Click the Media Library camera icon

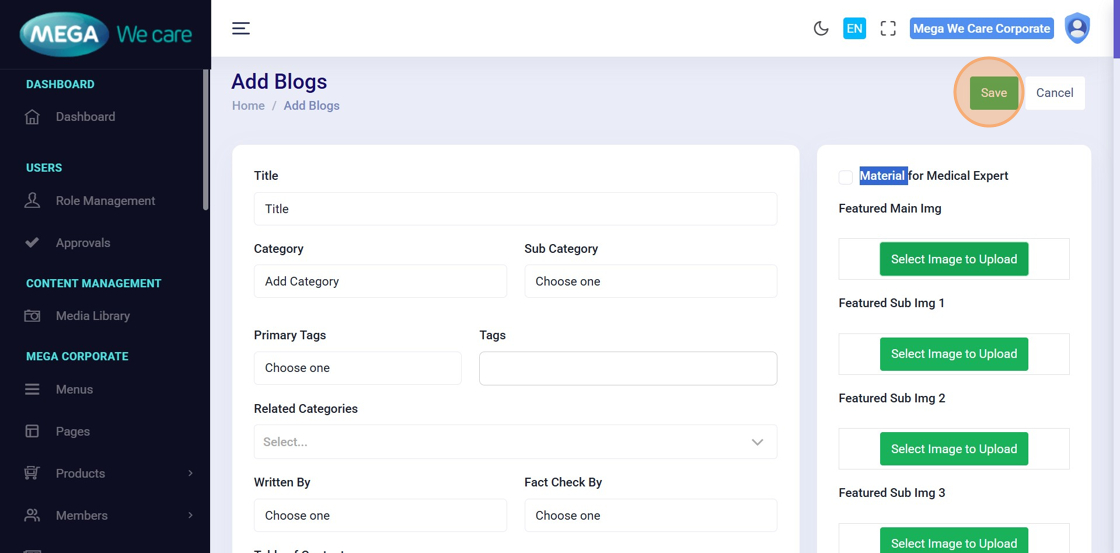click(32, 316)
